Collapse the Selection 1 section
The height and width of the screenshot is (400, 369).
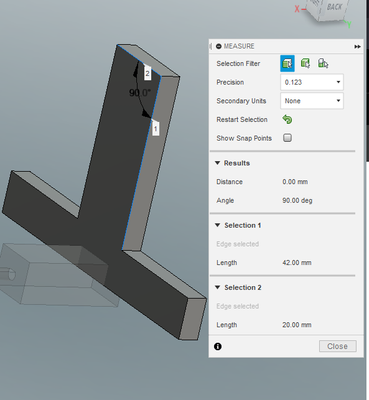click(x=218, y=225)
